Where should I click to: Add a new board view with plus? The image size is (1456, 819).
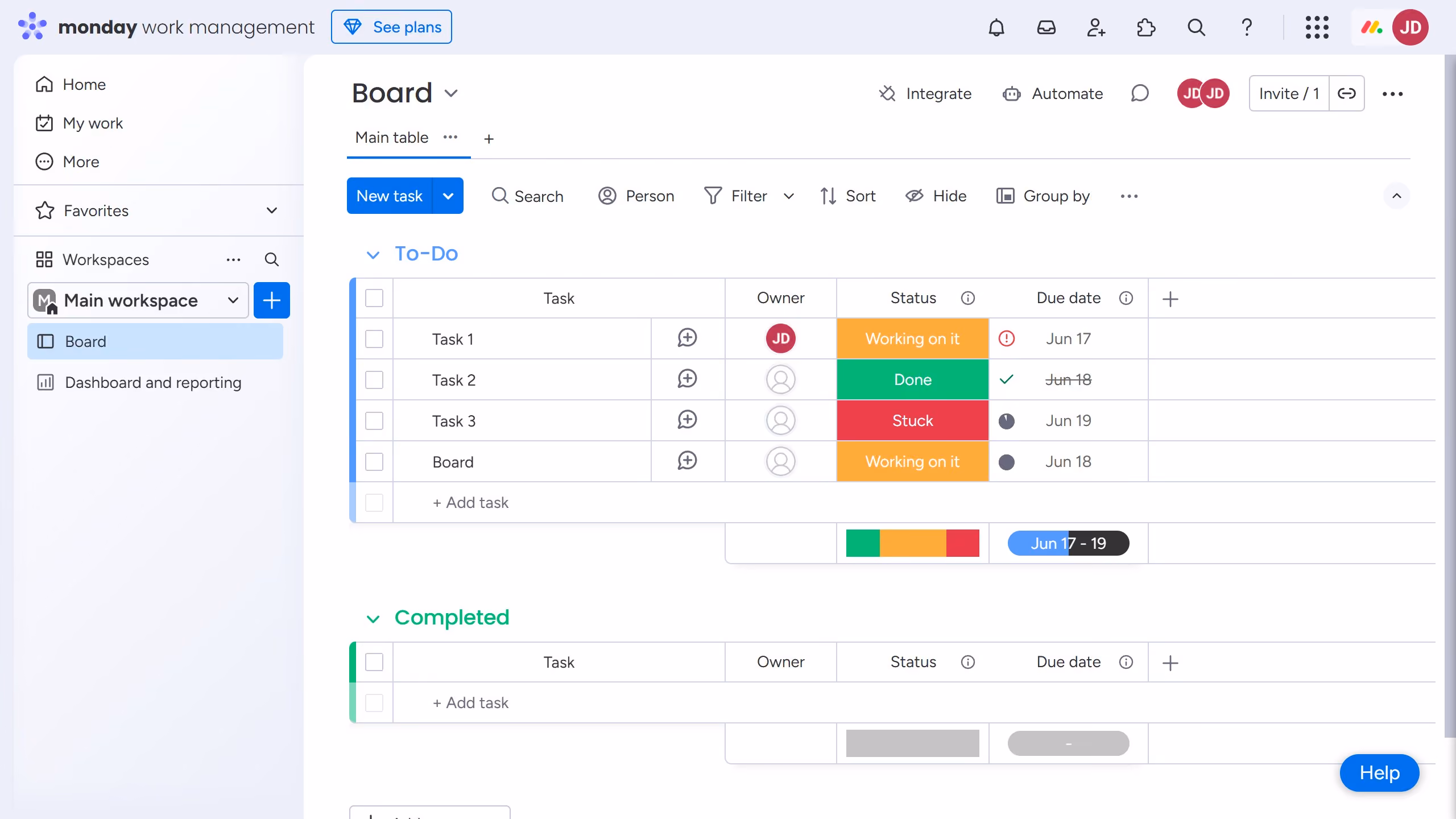tap(489, 139)
